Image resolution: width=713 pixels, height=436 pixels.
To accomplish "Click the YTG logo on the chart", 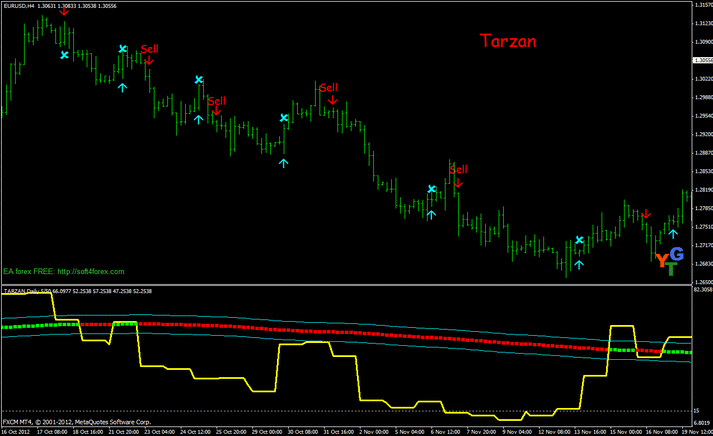I will click(x=669, y=260).
